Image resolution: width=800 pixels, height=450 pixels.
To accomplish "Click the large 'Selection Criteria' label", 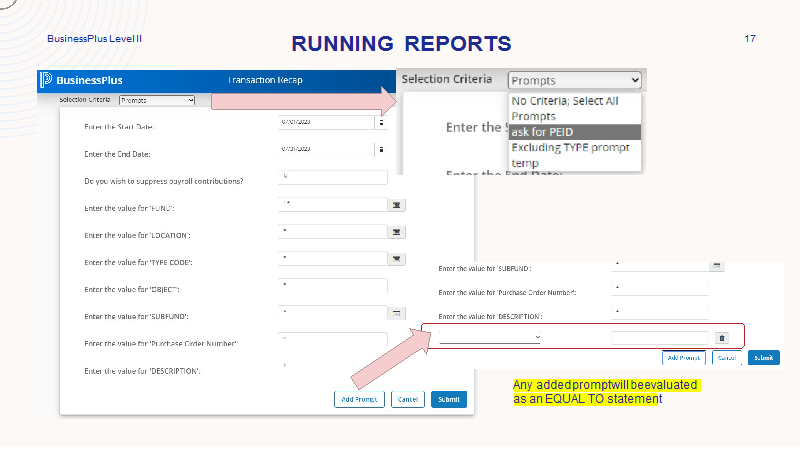I will click(x=447, y=79).
